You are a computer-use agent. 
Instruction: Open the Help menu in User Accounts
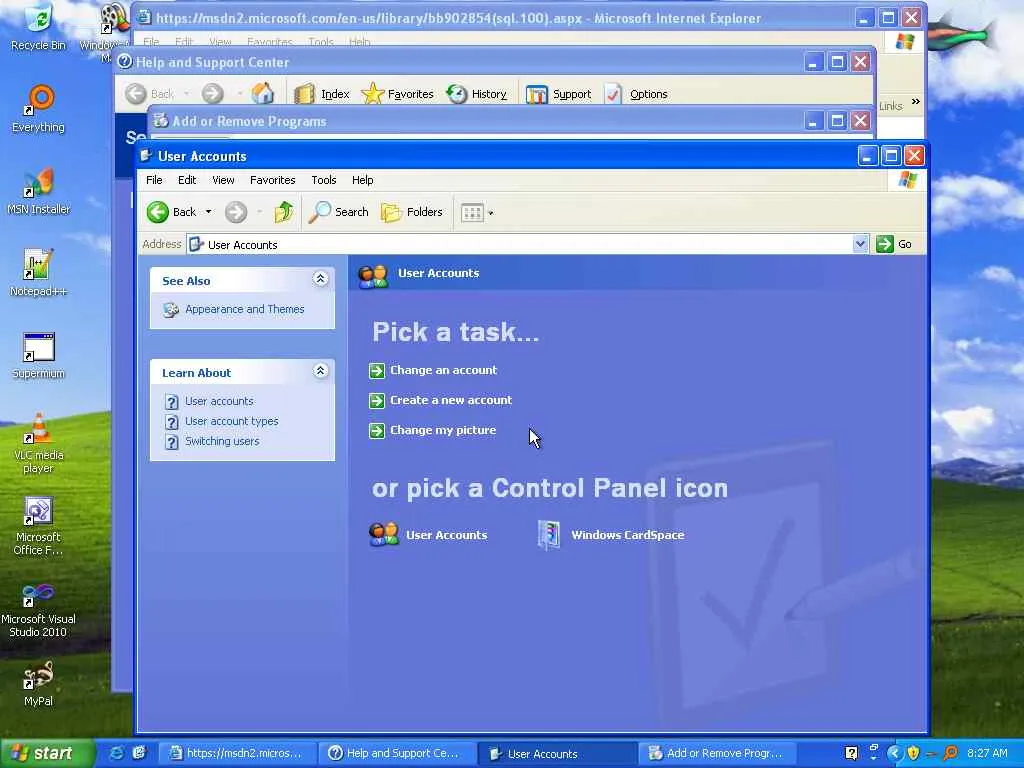[x=362, y=180]
